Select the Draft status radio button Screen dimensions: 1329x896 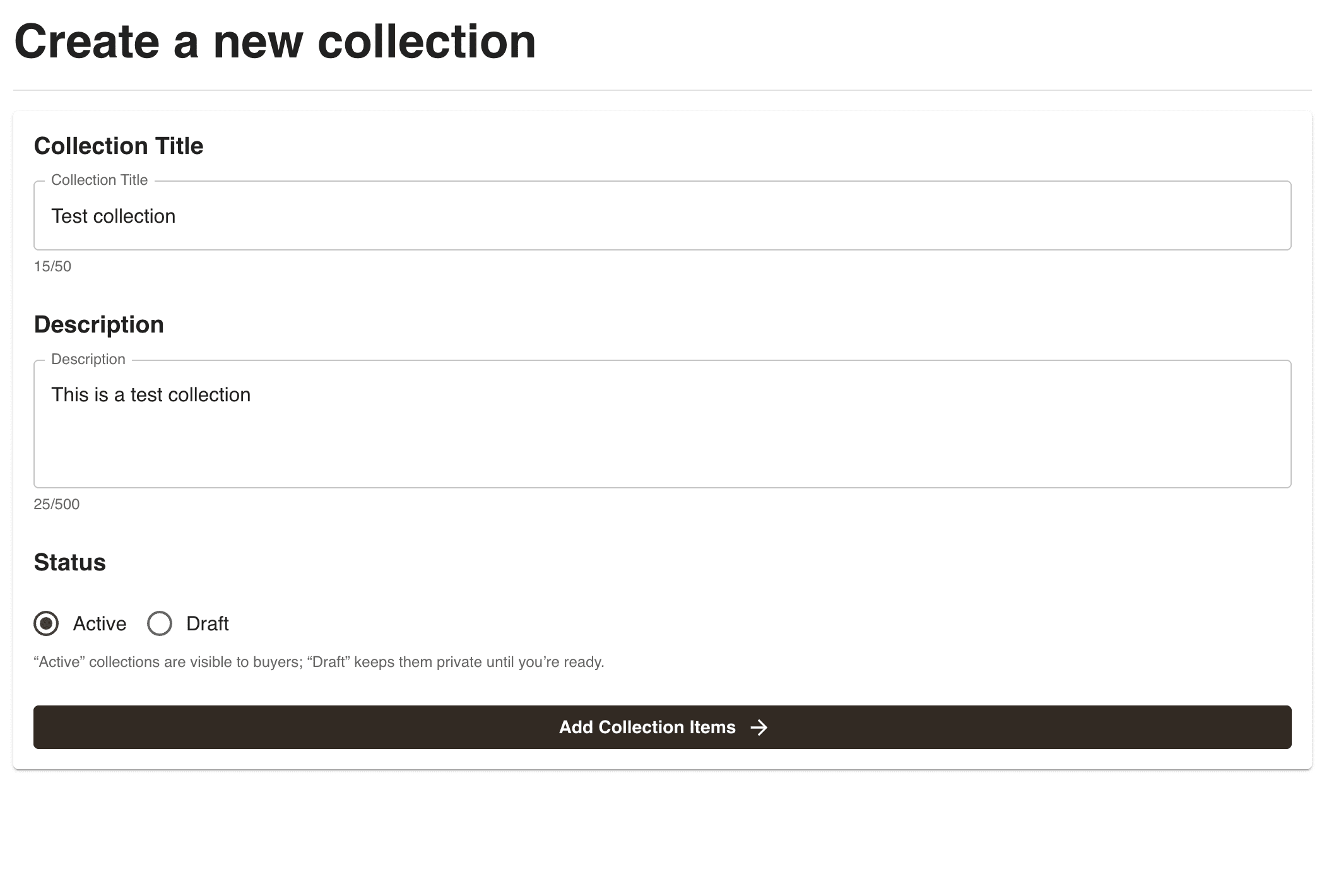pos(160,623)
